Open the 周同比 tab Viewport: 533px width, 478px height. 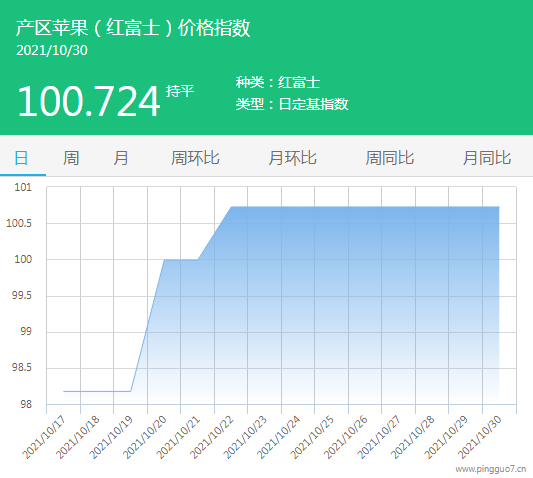pyautogui.click(x=390, y=158)
